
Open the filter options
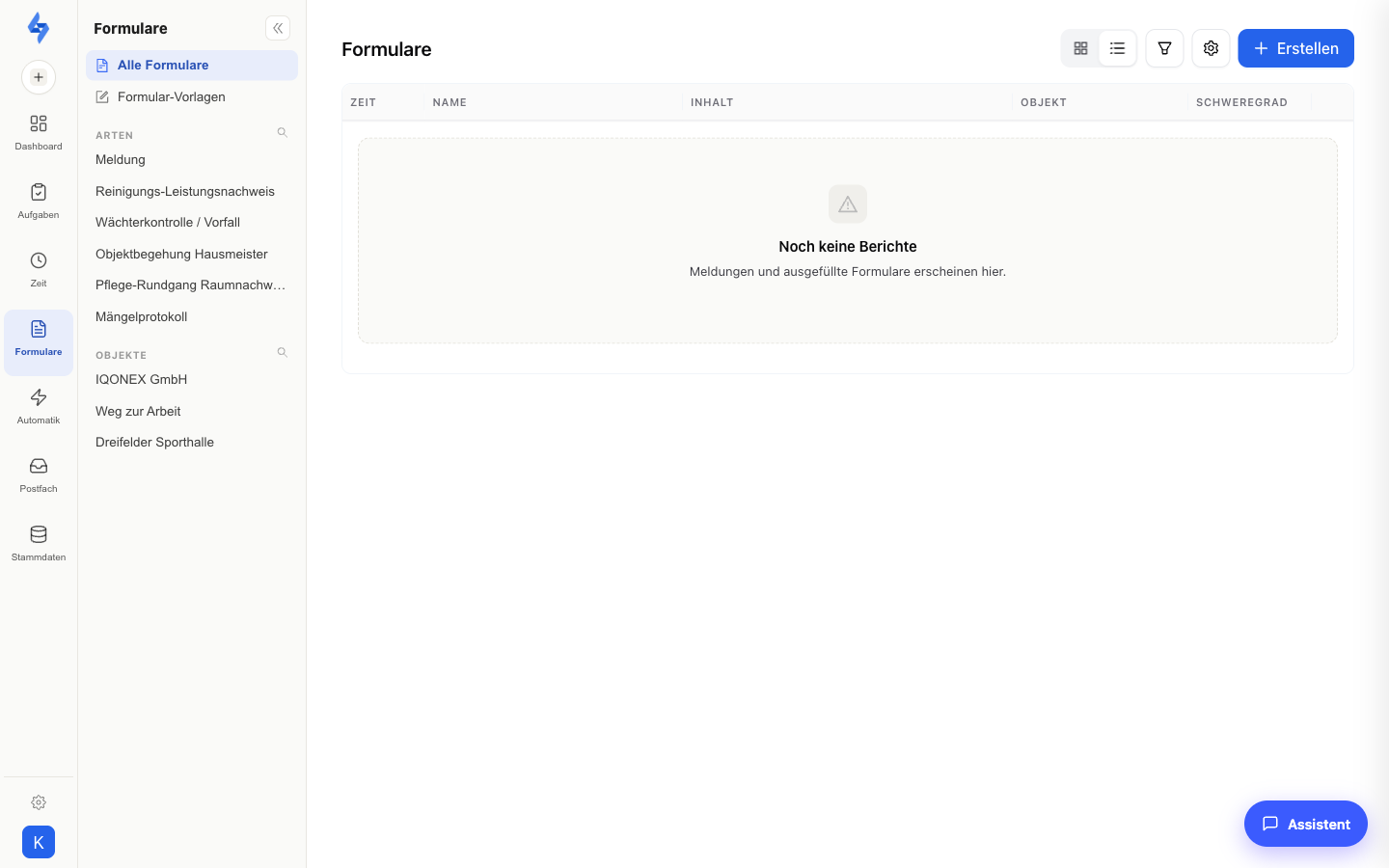tap(1164, 48)
